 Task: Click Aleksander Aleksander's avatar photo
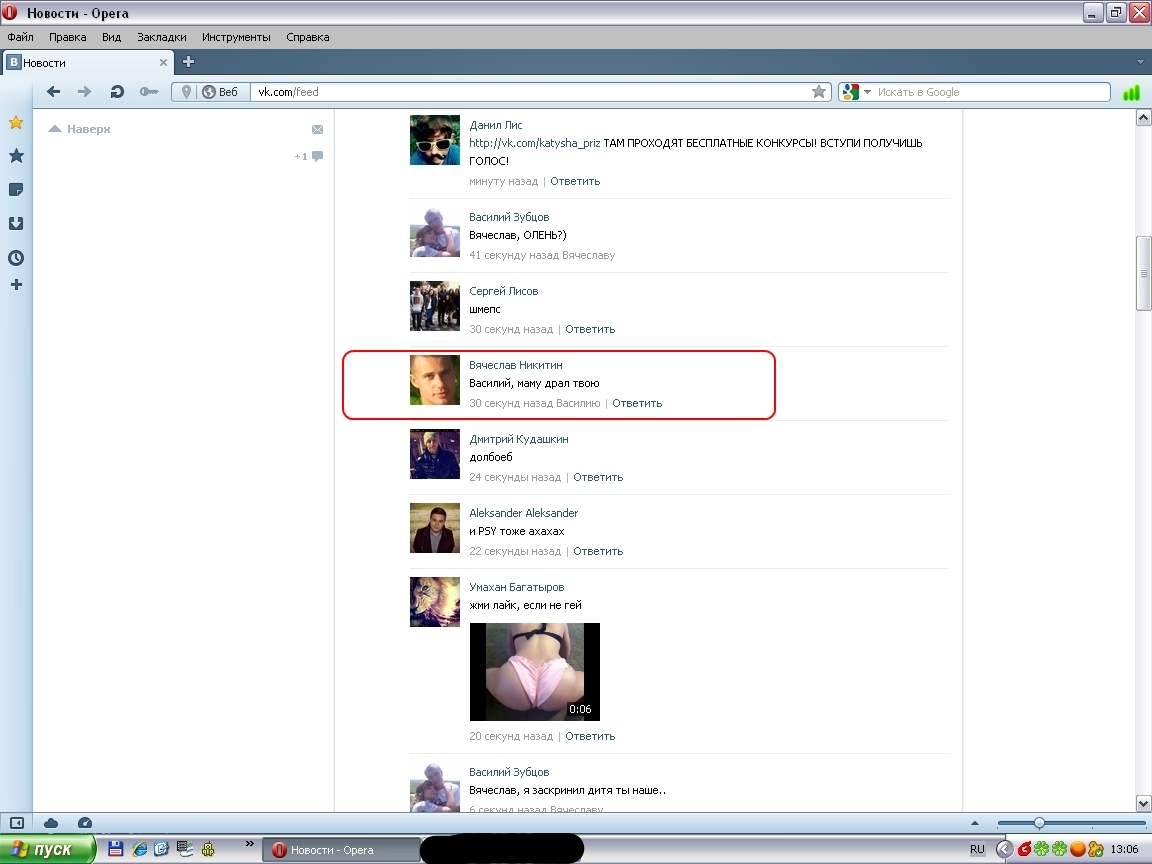pyautogui.click(x=435, y=528)
